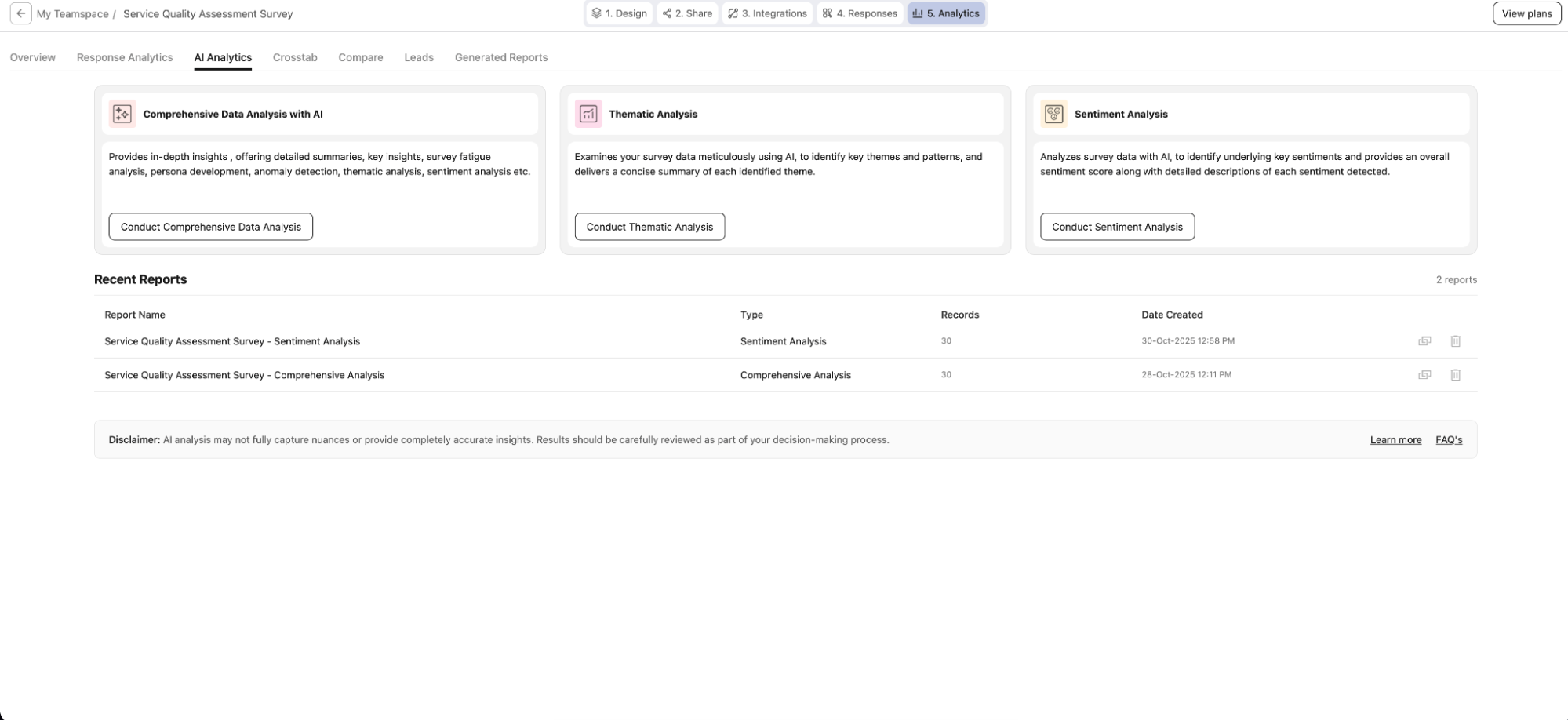Delete the Comprehensive Analysis report
The width and height of the screenshot is (1568, 721).
click(1456, 375)
